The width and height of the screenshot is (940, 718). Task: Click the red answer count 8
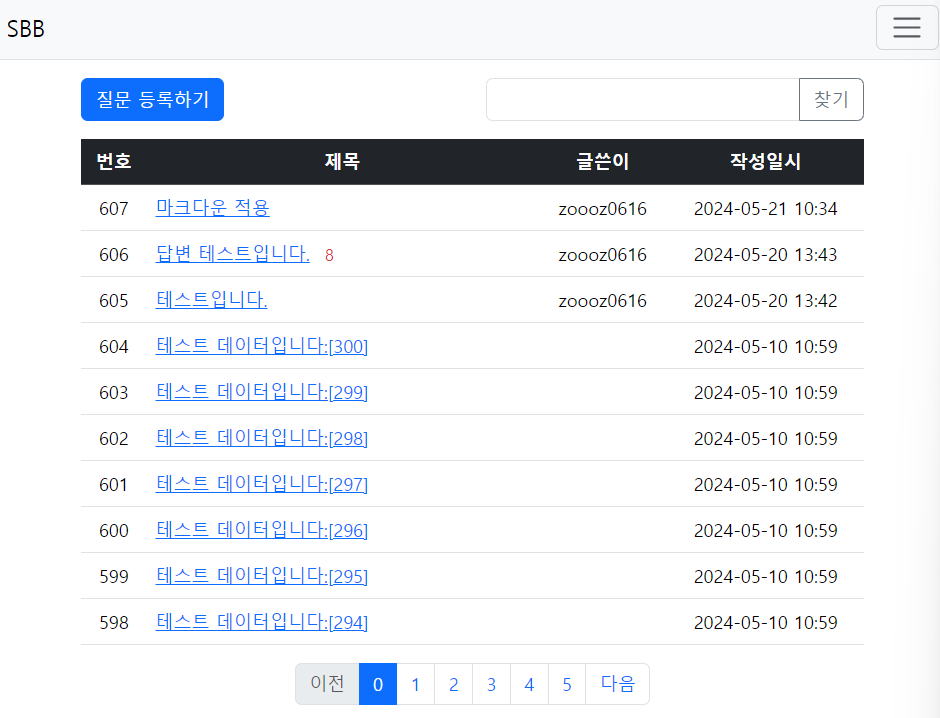329,255
